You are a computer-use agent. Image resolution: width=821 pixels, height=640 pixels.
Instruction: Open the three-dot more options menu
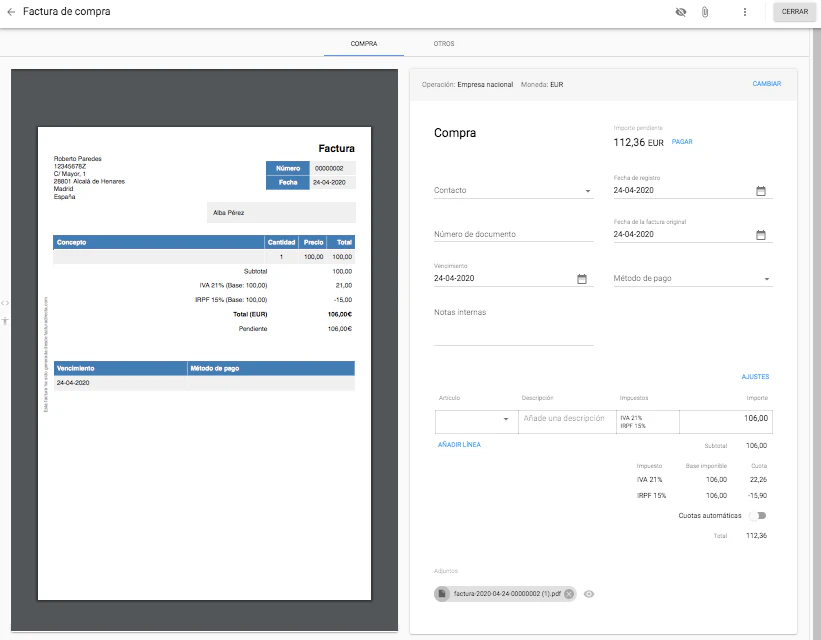pos(745,12)
